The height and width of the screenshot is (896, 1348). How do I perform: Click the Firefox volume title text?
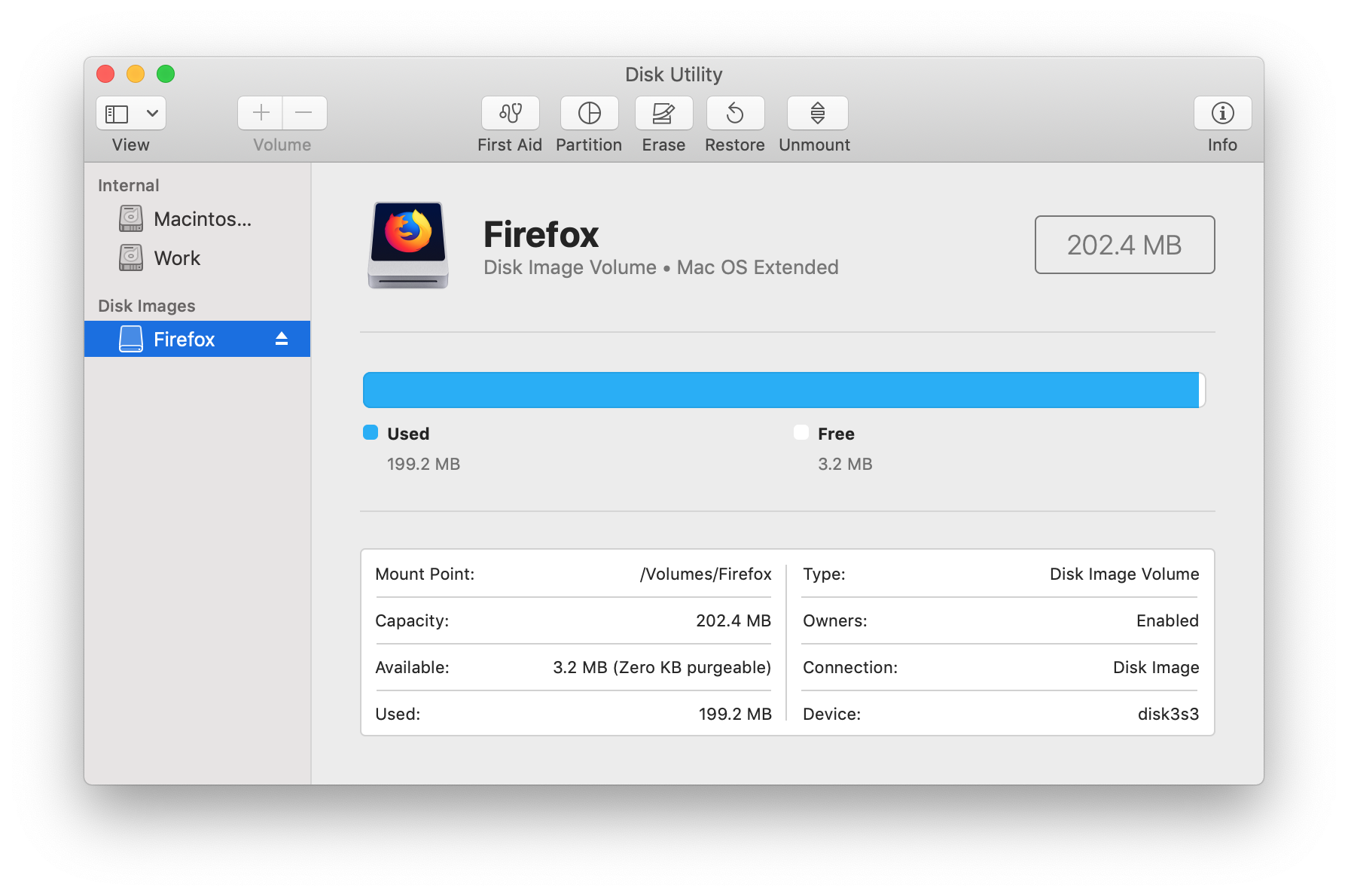pos(541,234)
